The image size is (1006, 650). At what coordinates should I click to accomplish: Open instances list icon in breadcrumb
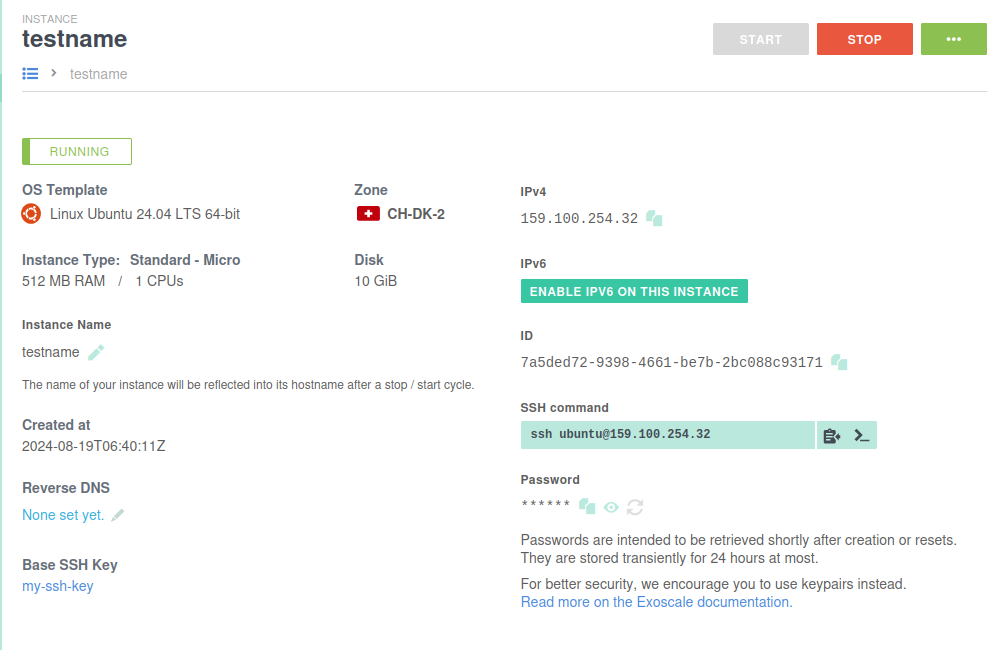[x=30, y=73]
